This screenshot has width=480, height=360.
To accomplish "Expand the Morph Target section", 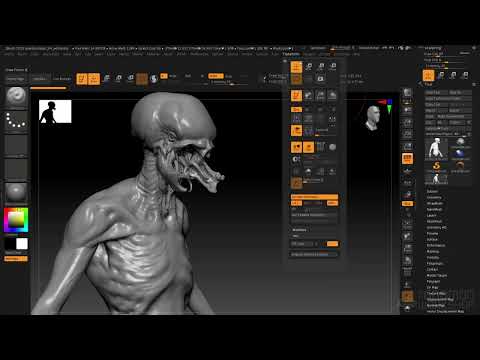I will click(x=437, y=275).
